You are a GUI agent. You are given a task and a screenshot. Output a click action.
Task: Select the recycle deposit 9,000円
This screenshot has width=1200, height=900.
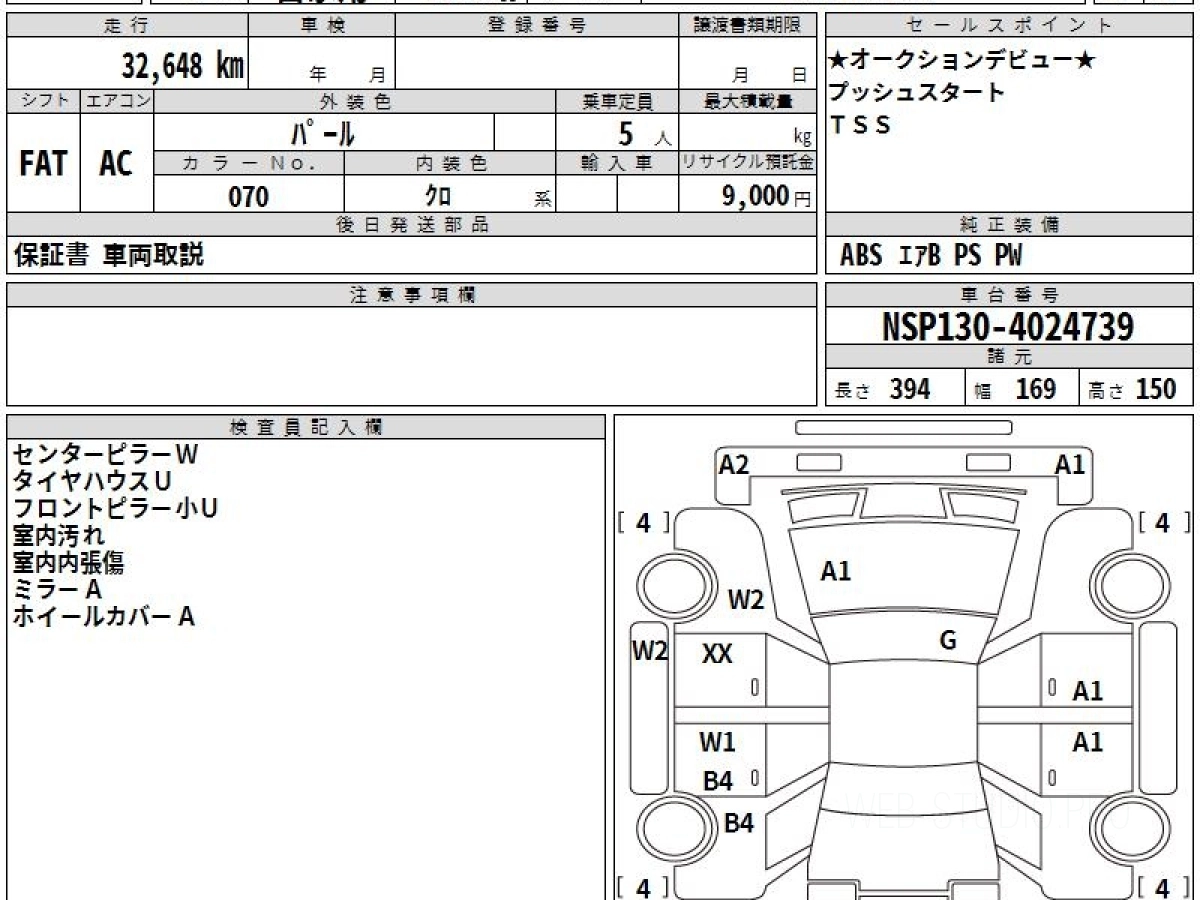coord(766,196)
